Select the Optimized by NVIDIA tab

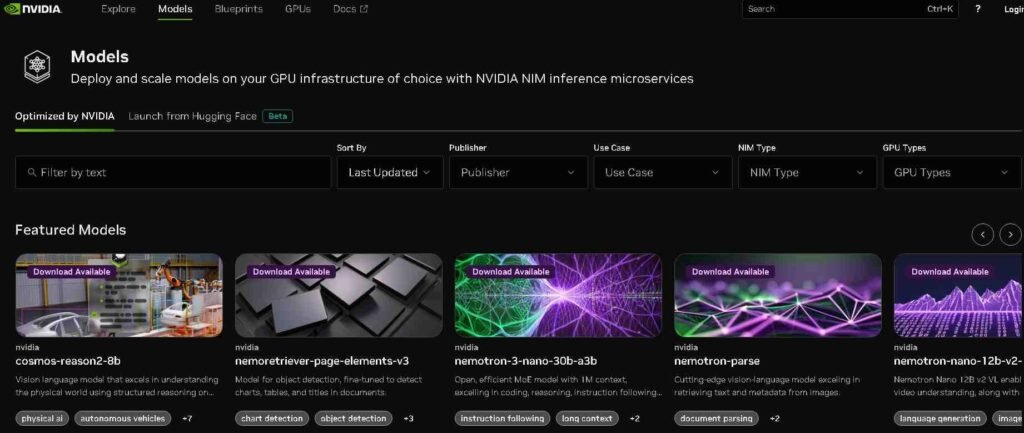tap(64, 116)
